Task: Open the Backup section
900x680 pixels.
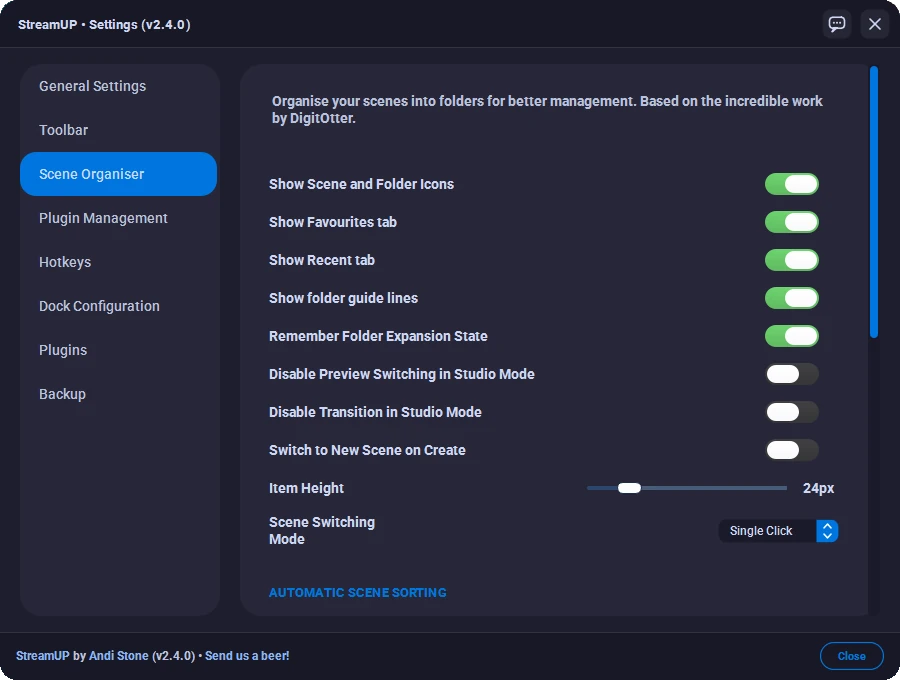Action: (x=118, y=394)
